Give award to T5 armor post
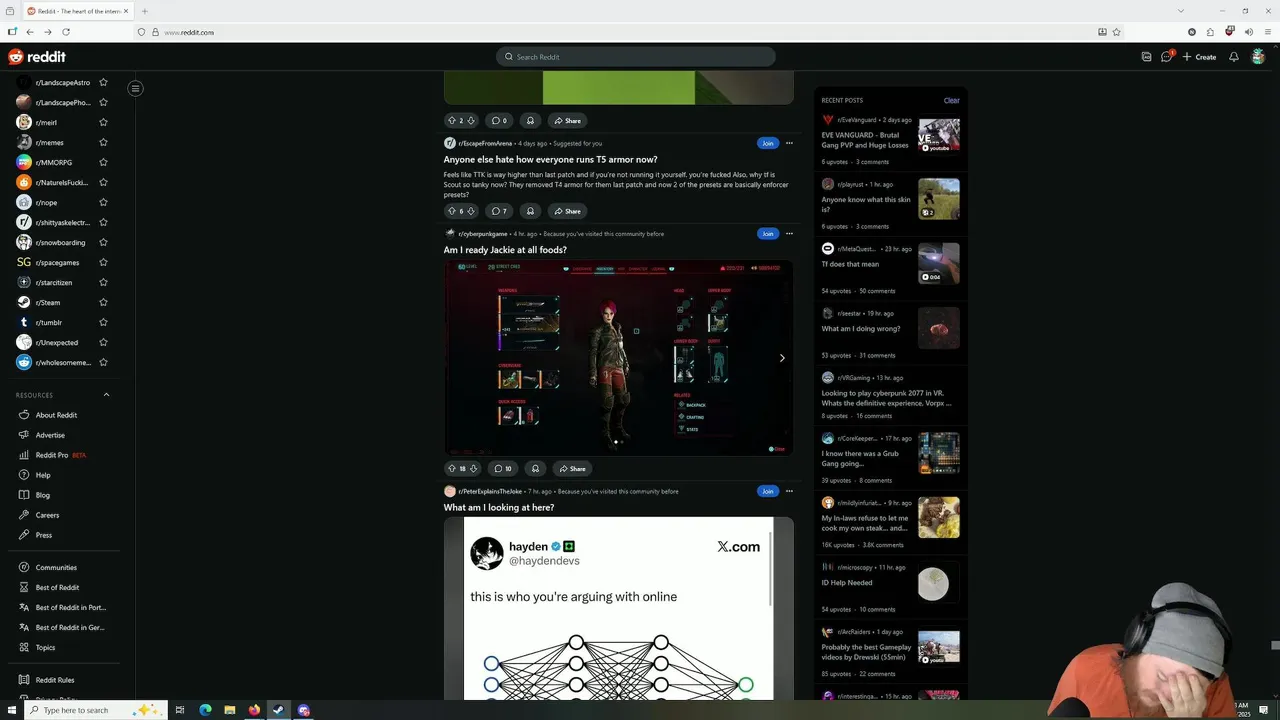This screenshot has width=1280, height=720. pyautogui.click(x=530, y=211)
